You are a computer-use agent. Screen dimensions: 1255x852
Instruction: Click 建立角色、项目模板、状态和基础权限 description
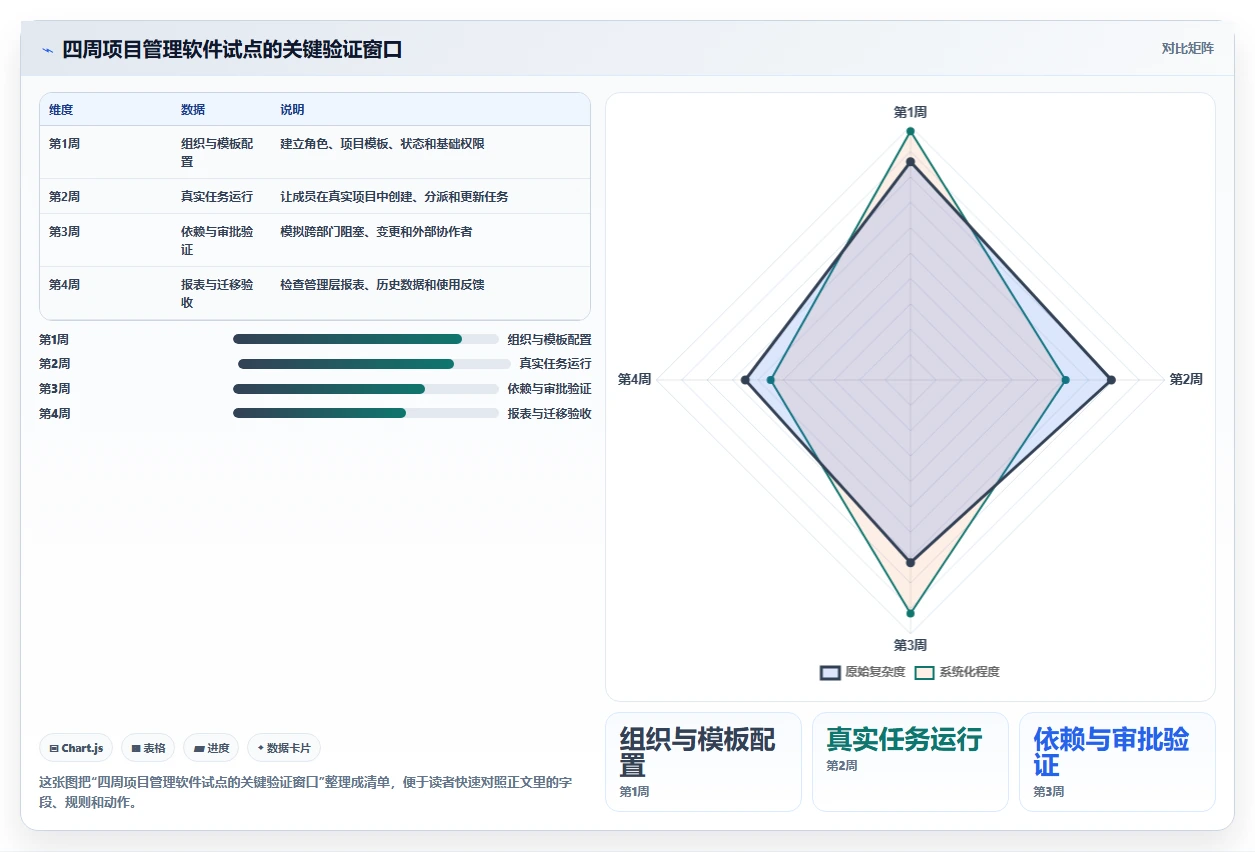(382, 144)
